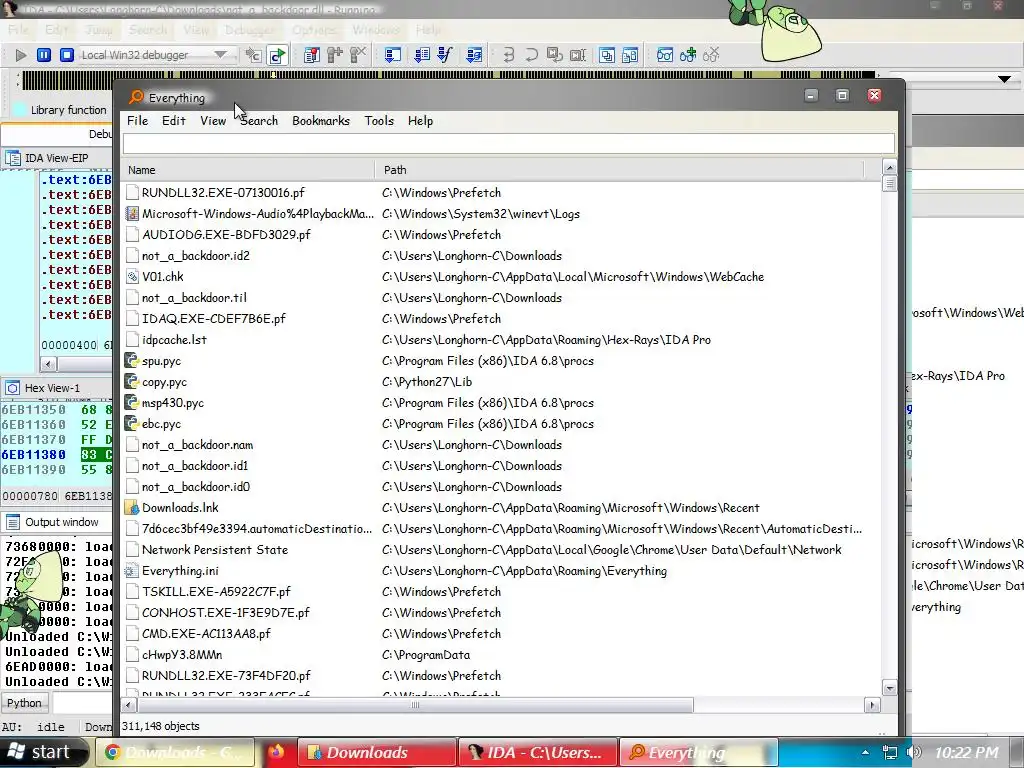The image size is (1024, 768).
Task: Select CMD.EXE-AC113AA8.pf file
Action: tap(206, 633)
